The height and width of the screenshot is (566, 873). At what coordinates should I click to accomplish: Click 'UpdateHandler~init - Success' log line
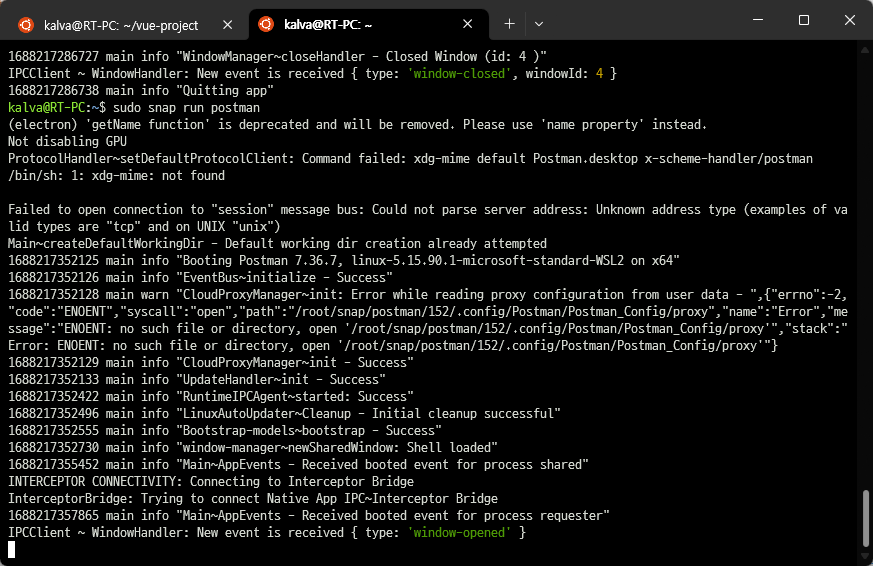coord(197,380)
